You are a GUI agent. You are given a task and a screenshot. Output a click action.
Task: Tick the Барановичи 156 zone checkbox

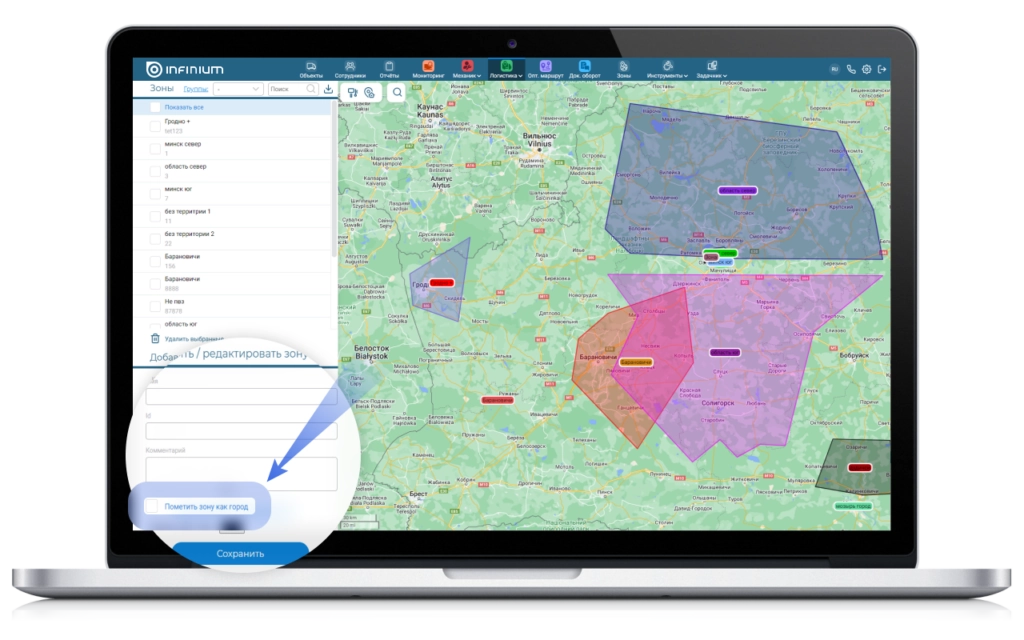pyautogui.click(x=155, y=261)
